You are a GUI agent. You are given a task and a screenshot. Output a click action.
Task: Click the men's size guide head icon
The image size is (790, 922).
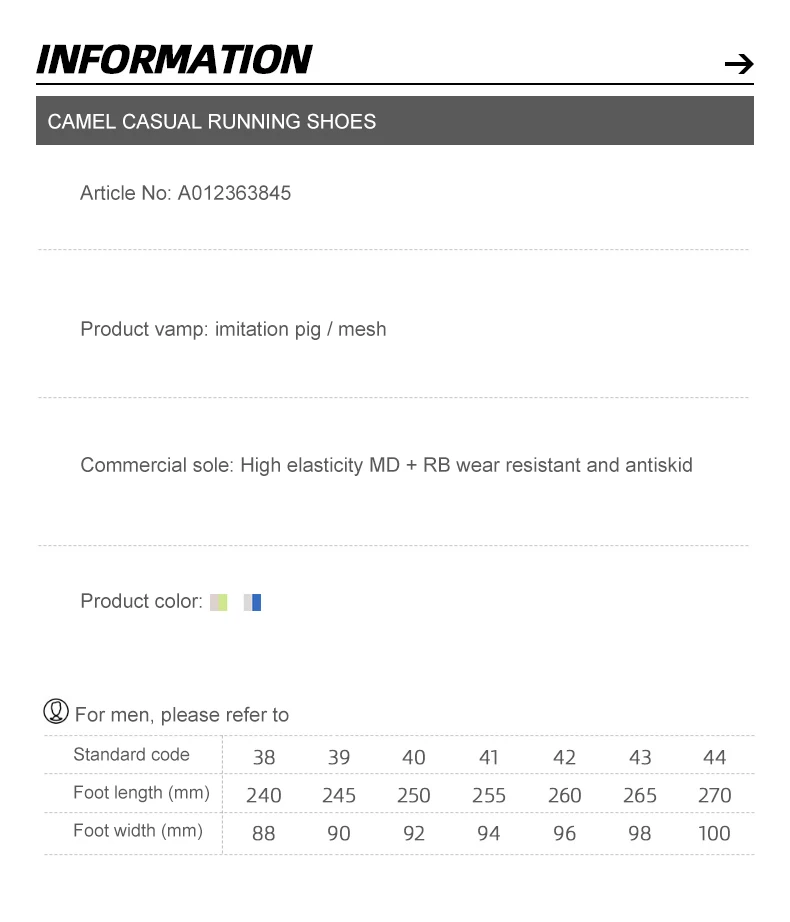tap(56, 711)
